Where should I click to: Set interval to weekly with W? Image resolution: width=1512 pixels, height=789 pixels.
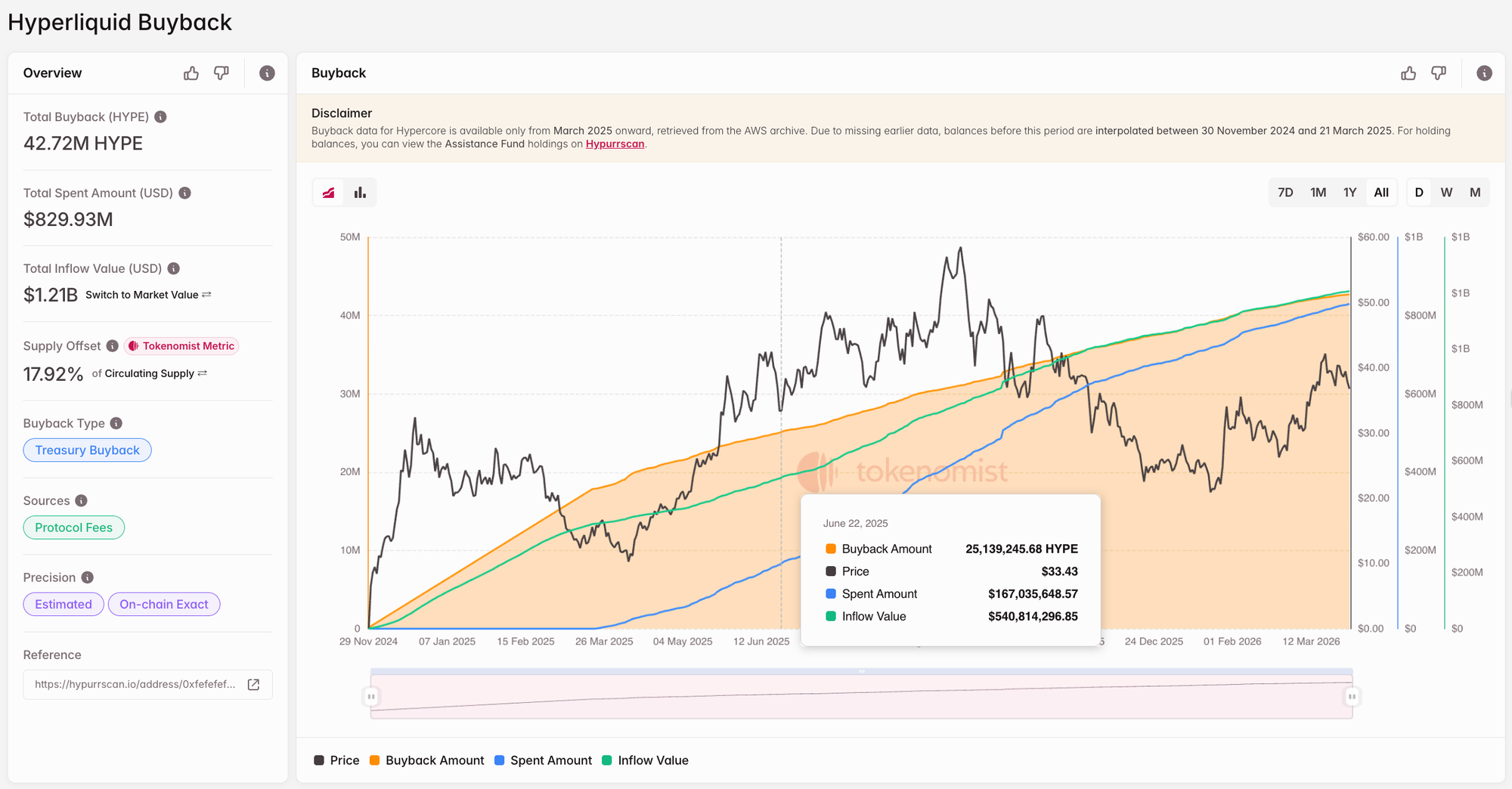[1446, 193]
